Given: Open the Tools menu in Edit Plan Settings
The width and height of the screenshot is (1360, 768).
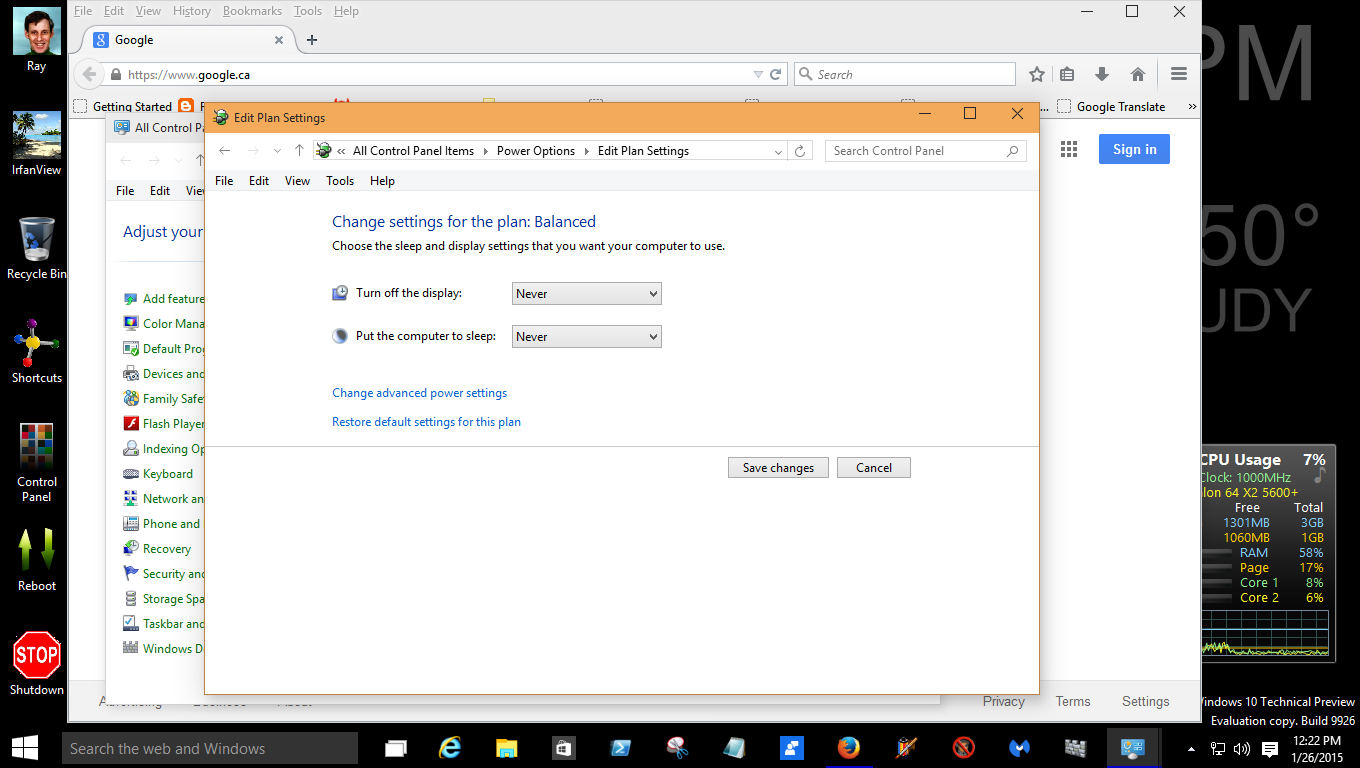Looking at the screenshot, I should click(x=340, y=181).
